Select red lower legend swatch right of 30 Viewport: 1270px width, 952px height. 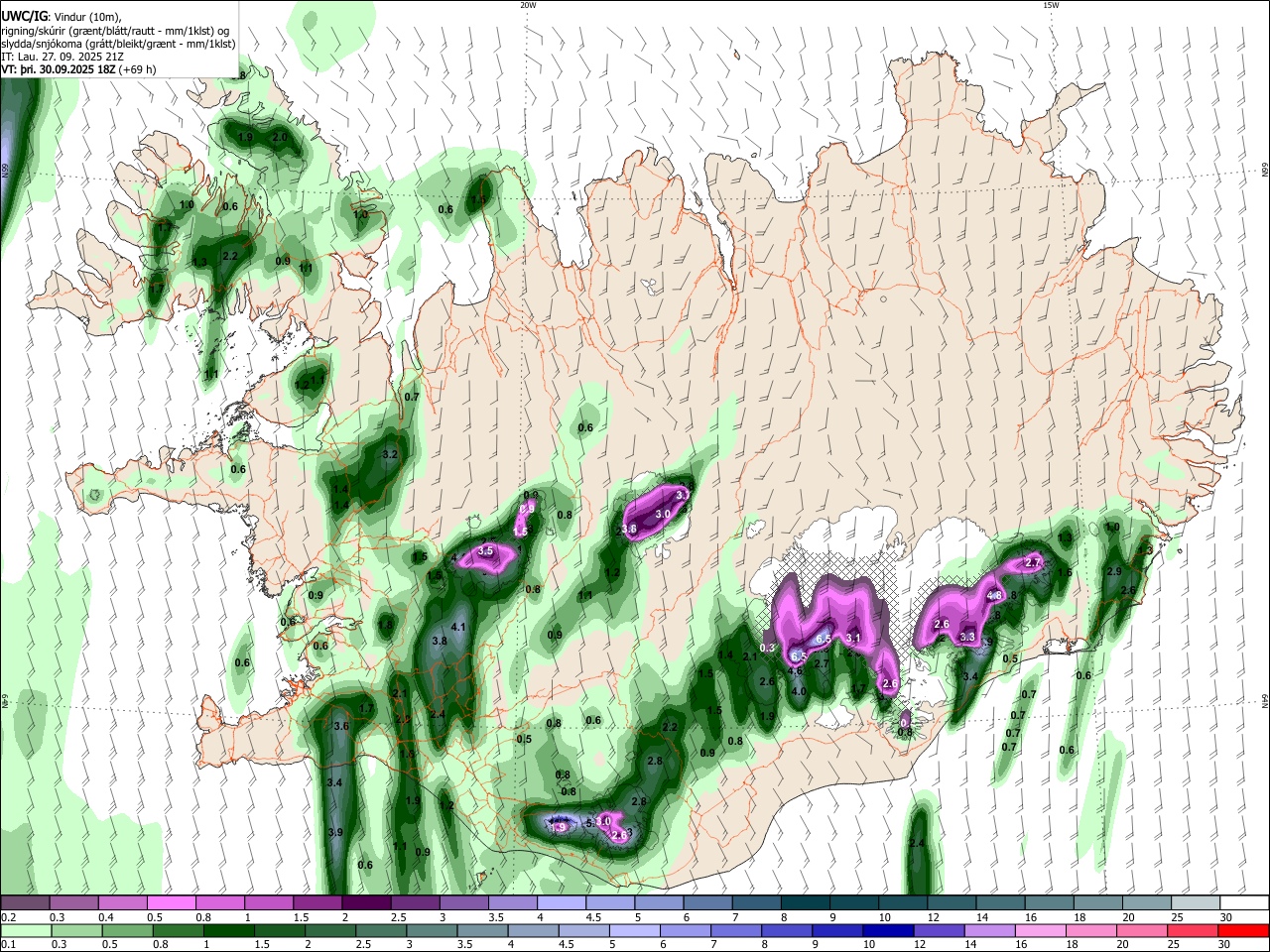pyautogui.click(x=1244, y=930)
